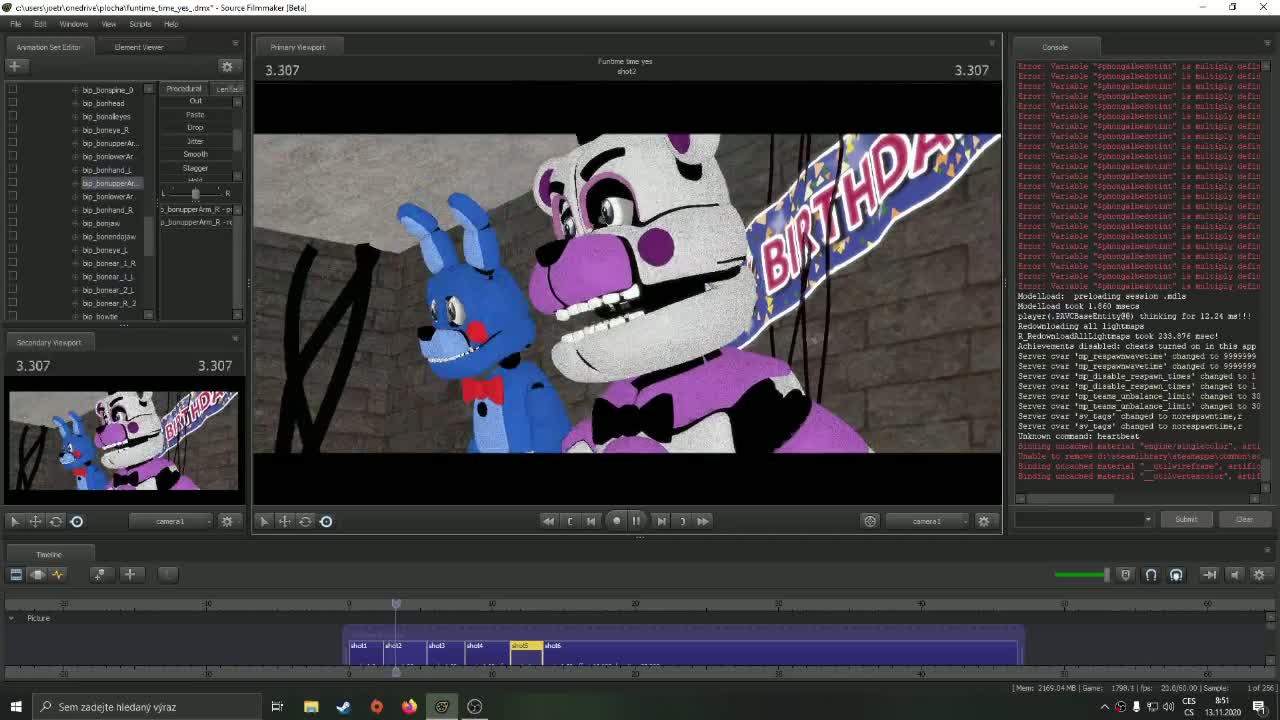
Task: Switch to the Element Viewer tab
Action: pos(139,47)
